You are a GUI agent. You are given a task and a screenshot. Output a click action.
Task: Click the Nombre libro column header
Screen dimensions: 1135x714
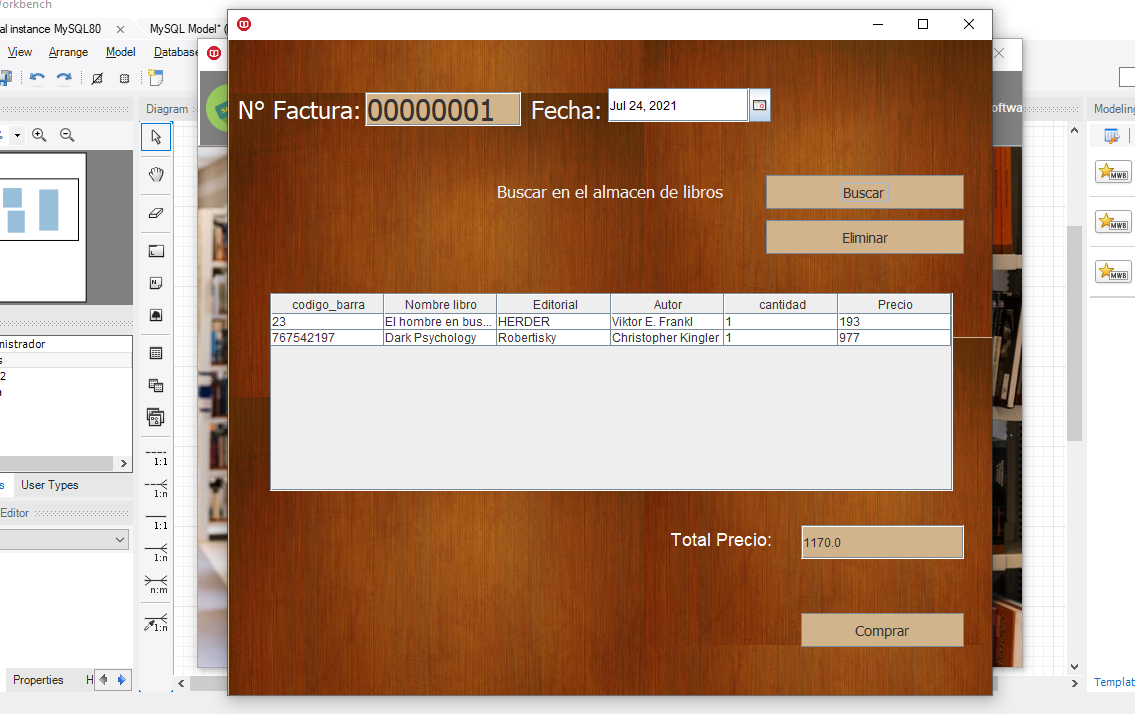(440, 304)
